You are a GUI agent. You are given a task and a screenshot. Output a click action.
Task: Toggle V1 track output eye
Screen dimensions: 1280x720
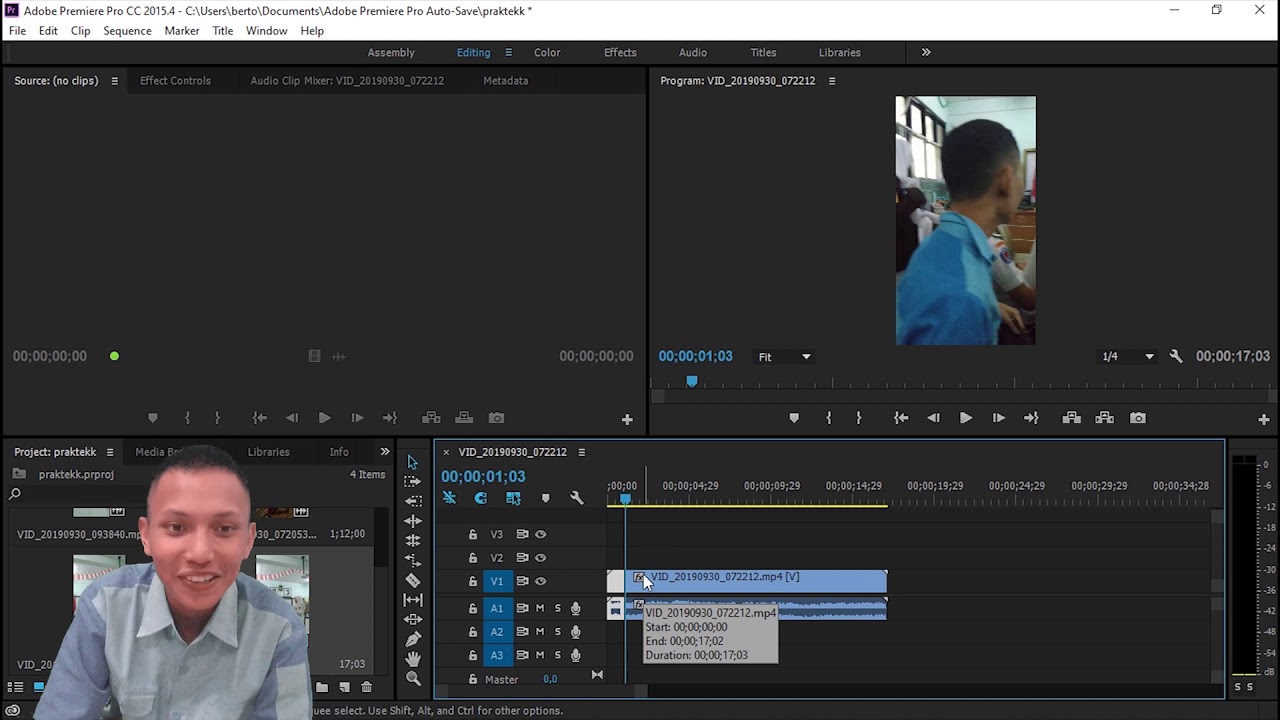click(540, 581)
